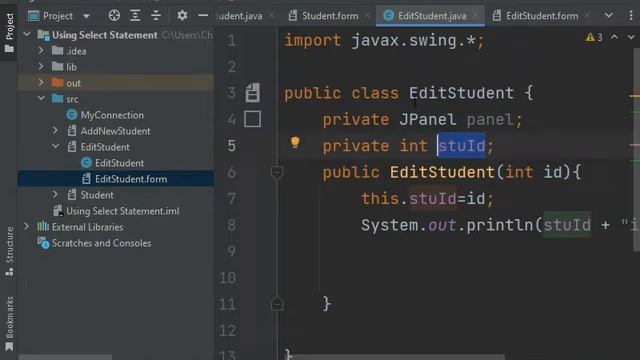Open the Project tool window side tab

pyautogui.click(x=9, y=32)
